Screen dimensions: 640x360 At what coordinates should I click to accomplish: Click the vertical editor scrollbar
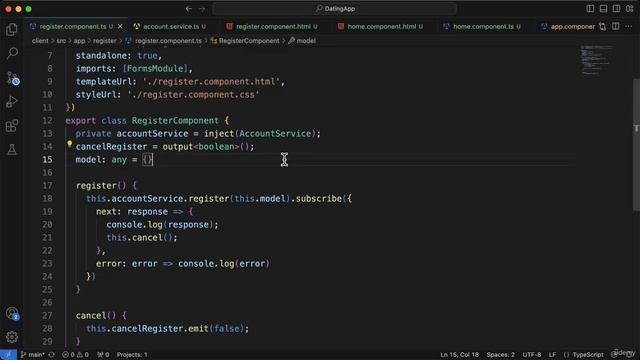pyautogui.click(x=636, y=145)
